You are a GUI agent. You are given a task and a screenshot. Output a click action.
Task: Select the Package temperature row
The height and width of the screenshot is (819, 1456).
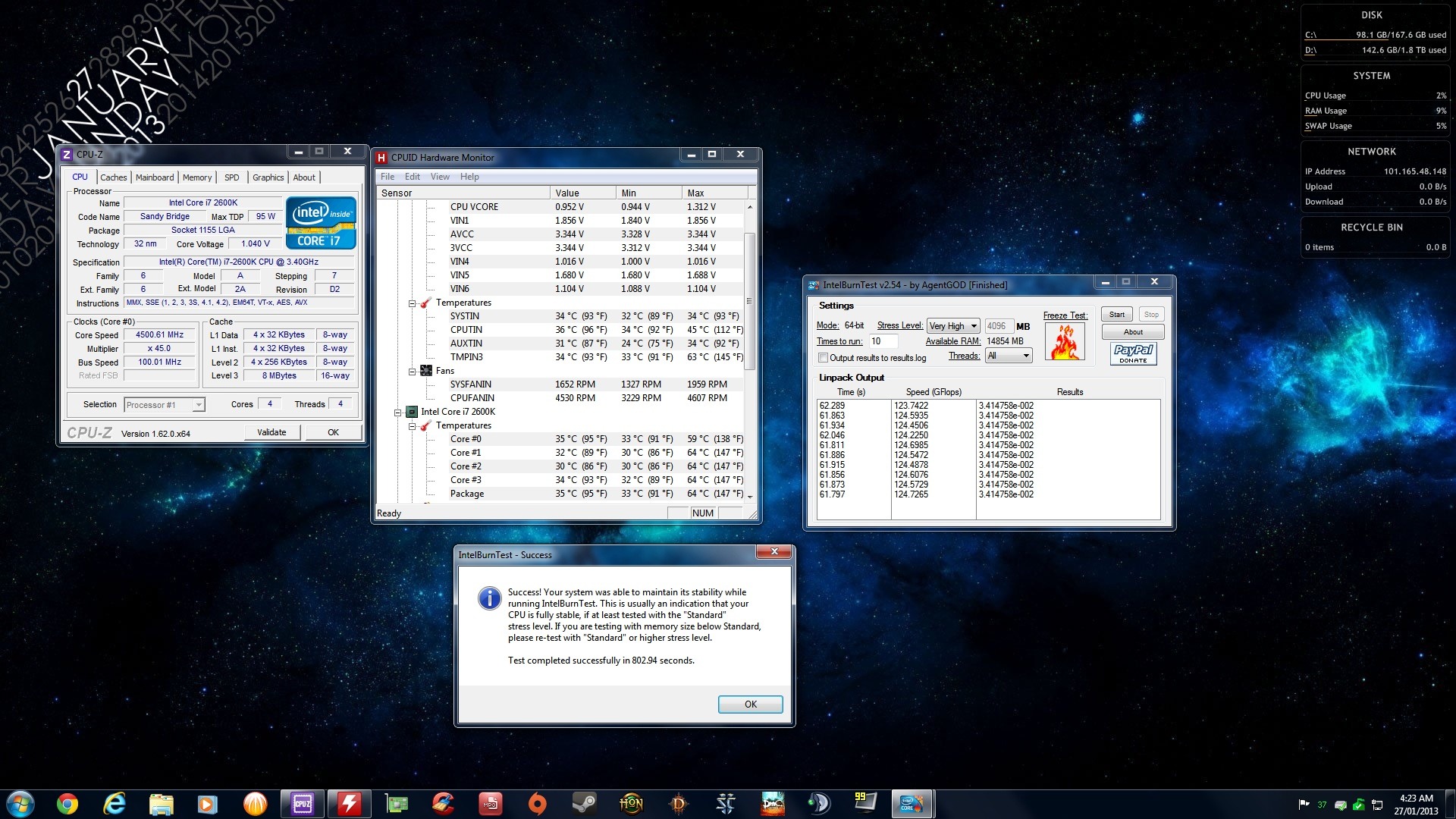pos(560,494)
